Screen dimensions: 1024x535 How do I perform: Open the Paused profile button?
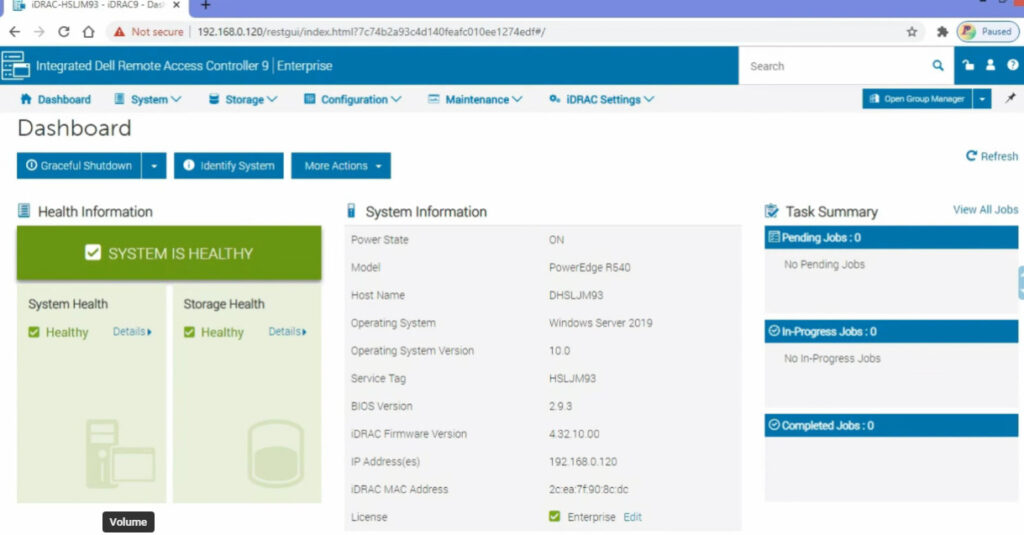pyautogui.click(x=987, y=31)
